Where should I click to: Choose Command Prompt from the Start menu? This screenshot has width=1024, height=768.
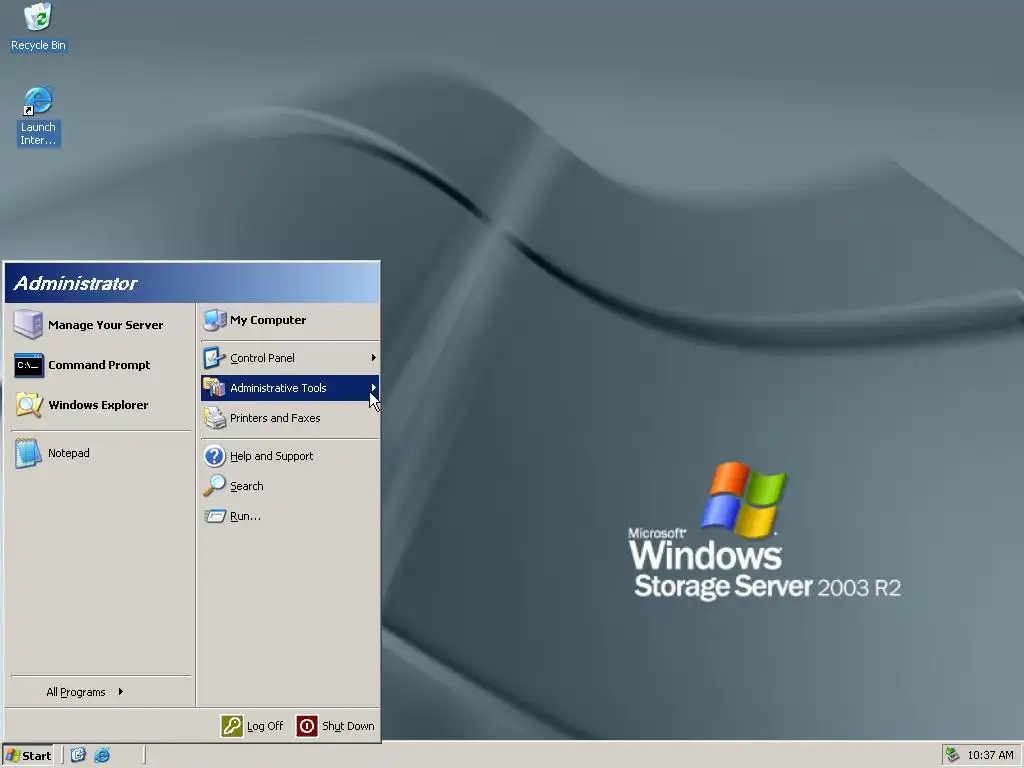pos(101,365)
